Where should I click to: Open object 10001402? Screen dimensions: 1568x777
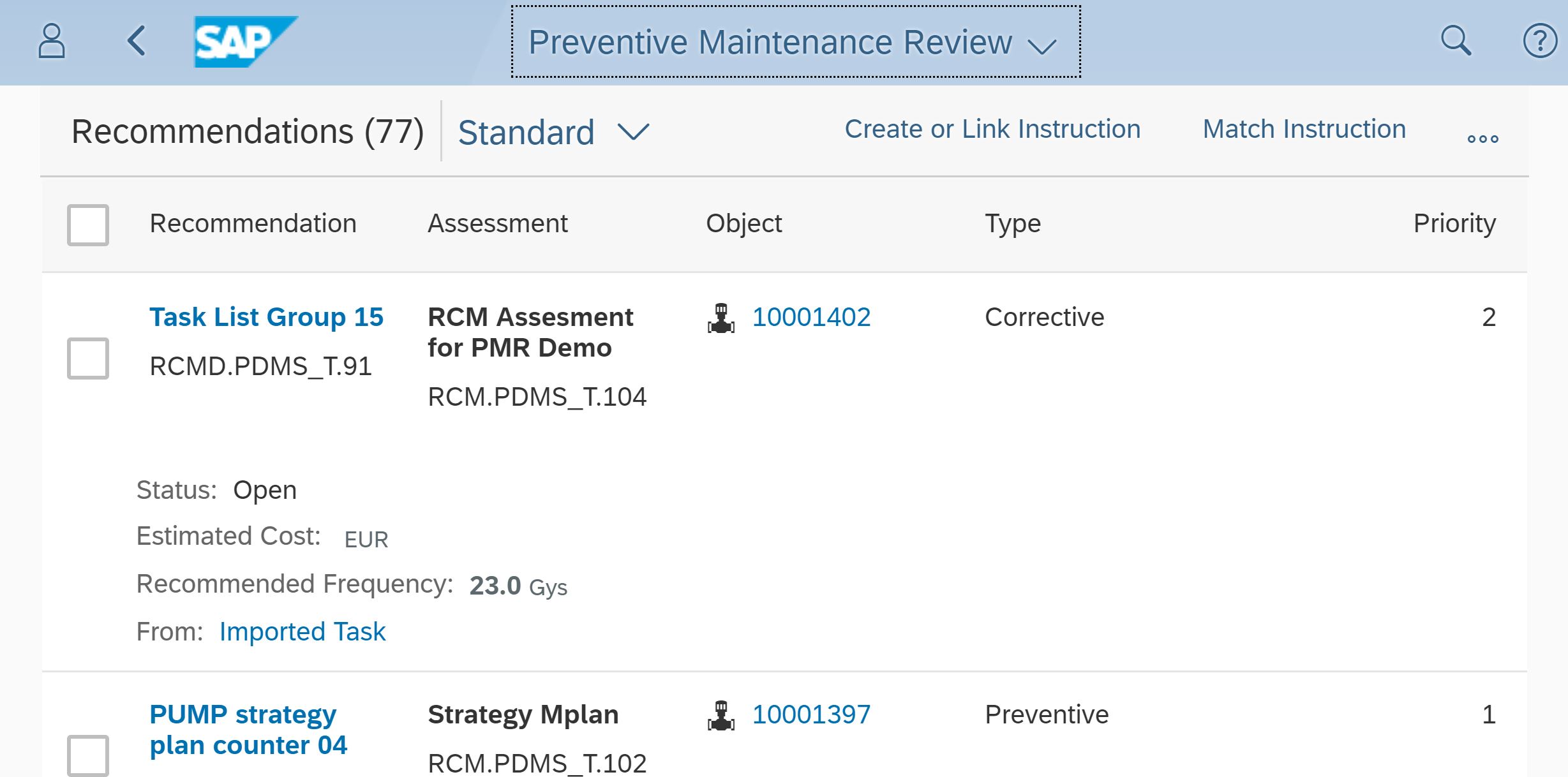coord(811,317)
